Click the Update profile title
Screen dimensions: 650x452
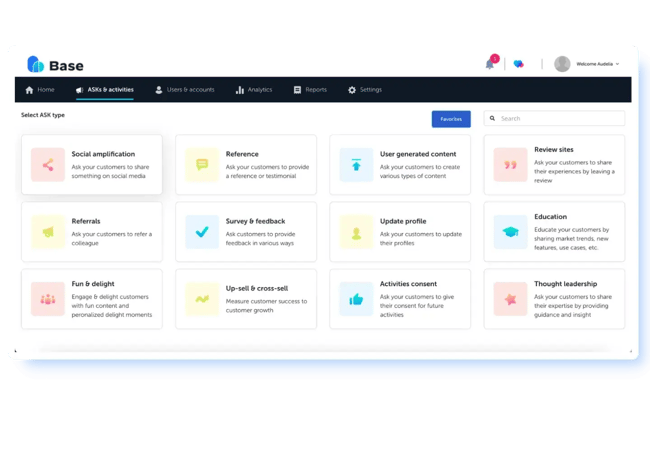[x=403, y=221]
